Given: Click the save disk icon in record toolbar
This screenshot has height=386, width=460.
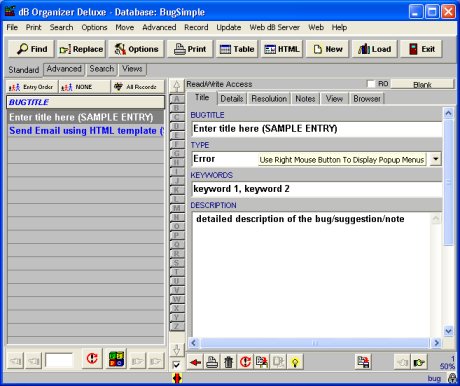Looking at the screenshot, I should pos(363,362).
